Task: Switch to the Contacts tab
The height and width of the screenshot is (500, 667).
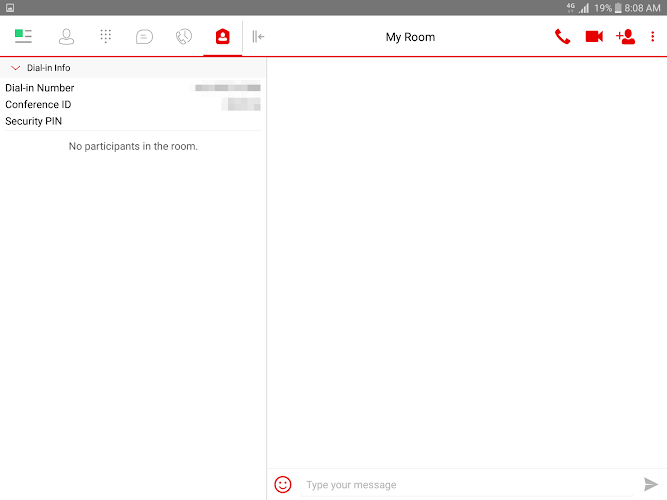Action: [x=66, y=37]
